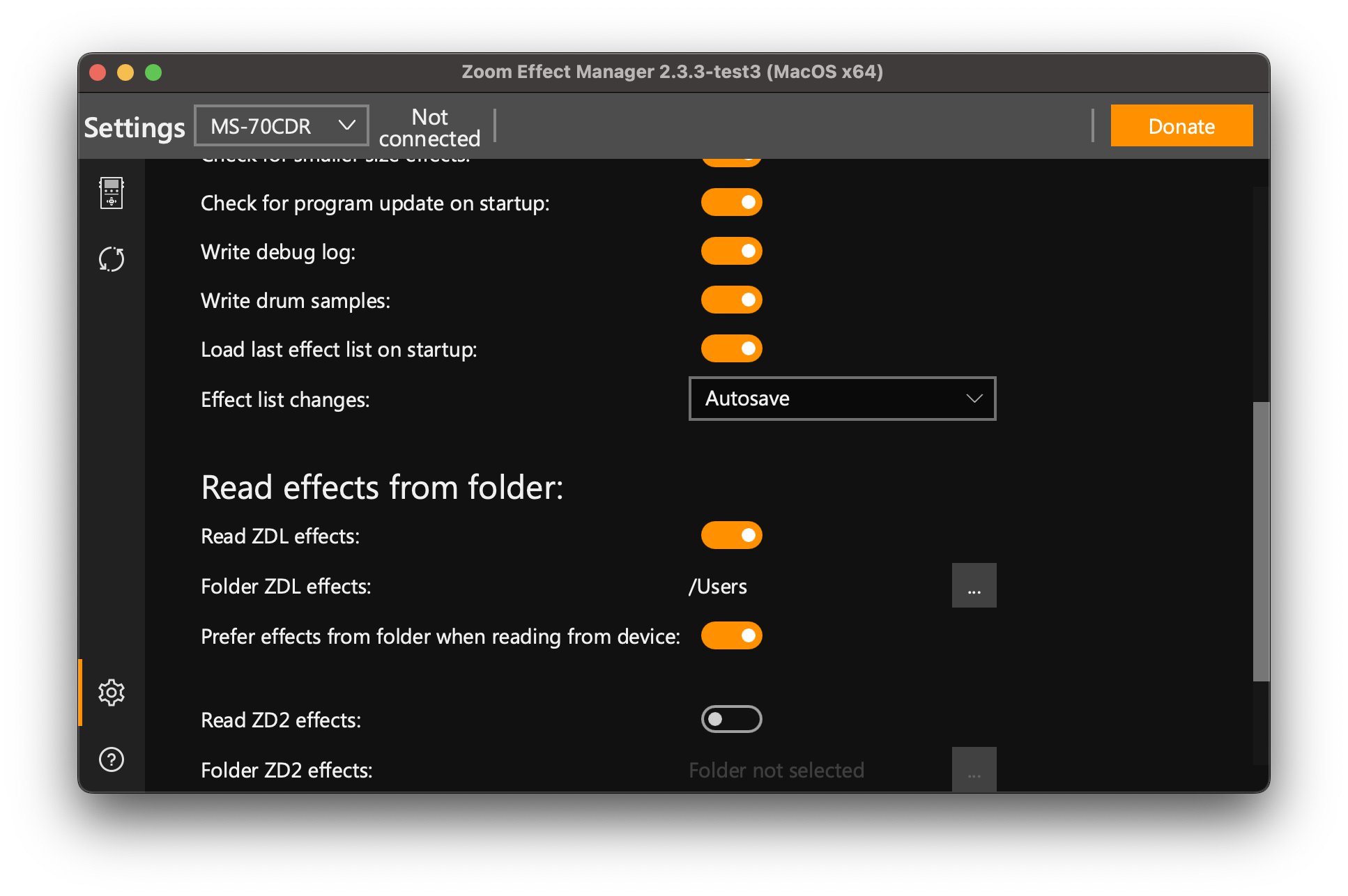1348x896 pixels.
Task: Click the Folder not selected placeholder
Action: click(x=776, y=771)
